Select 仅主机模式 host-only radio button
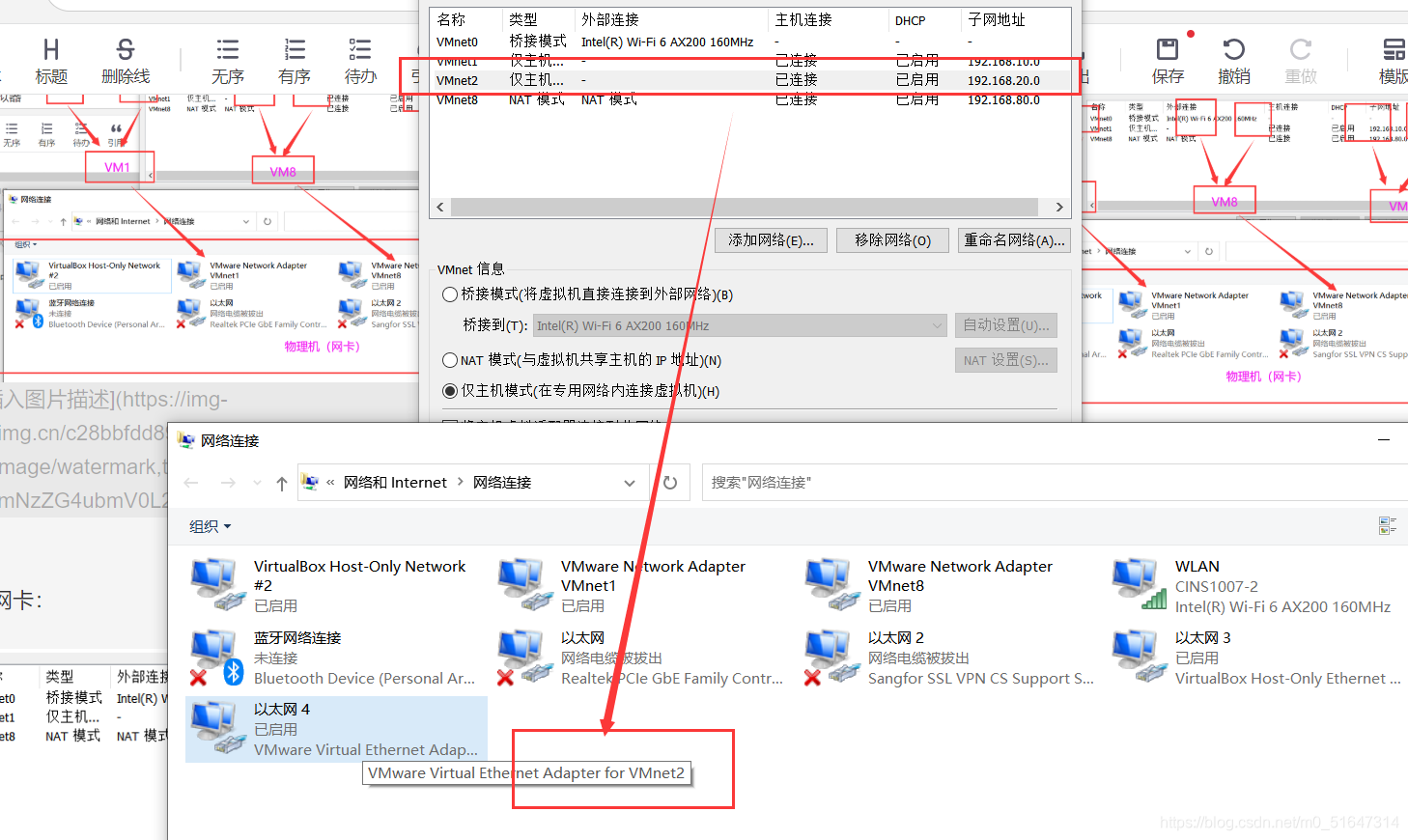The height and width of the screenshot is (840, 1408). (450, 391)
